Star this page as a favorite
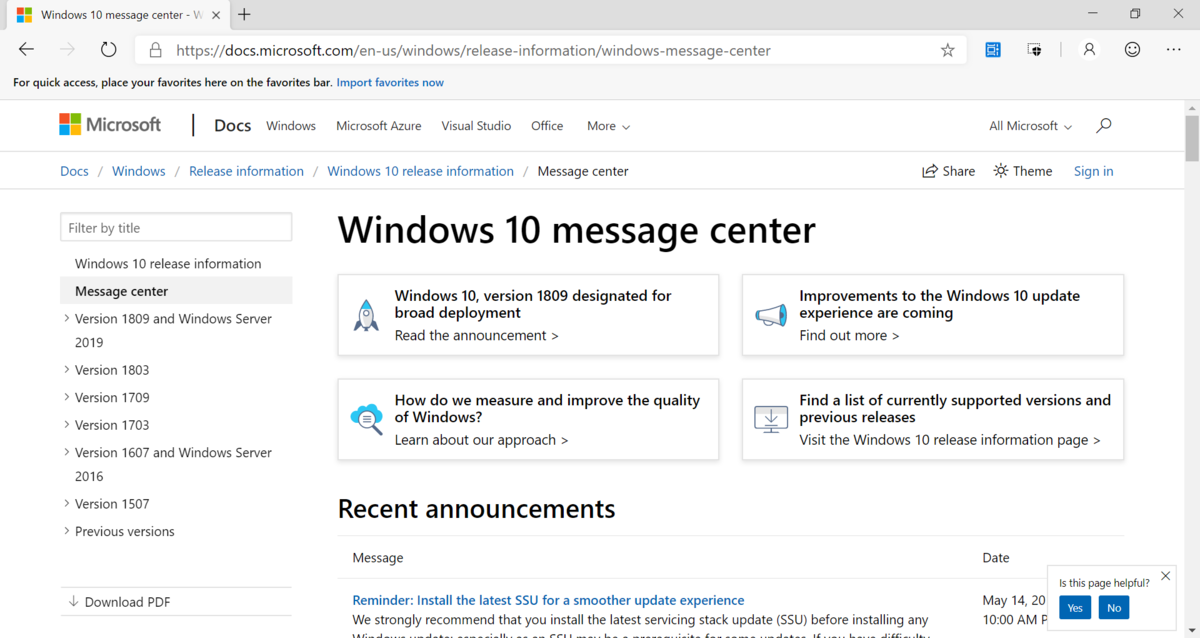 pos(947,48)
